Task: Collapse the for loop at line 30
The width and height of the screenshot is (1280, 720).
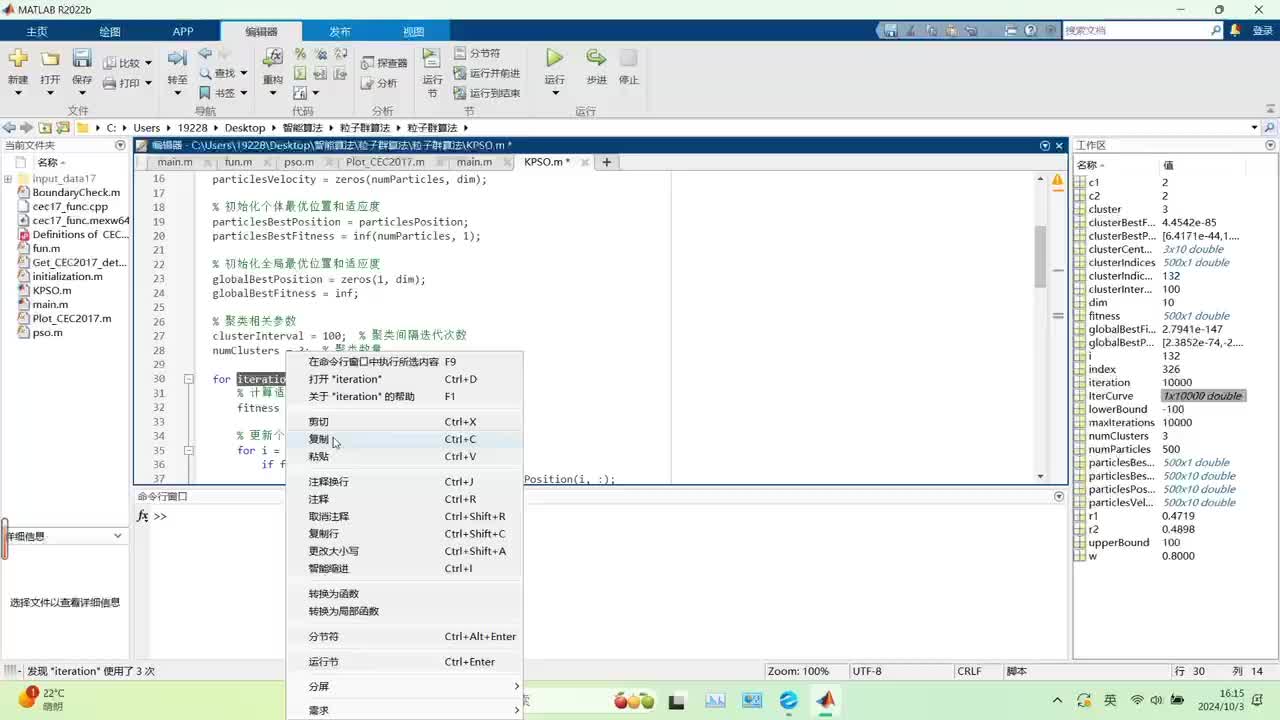Action: click(188, 380)
